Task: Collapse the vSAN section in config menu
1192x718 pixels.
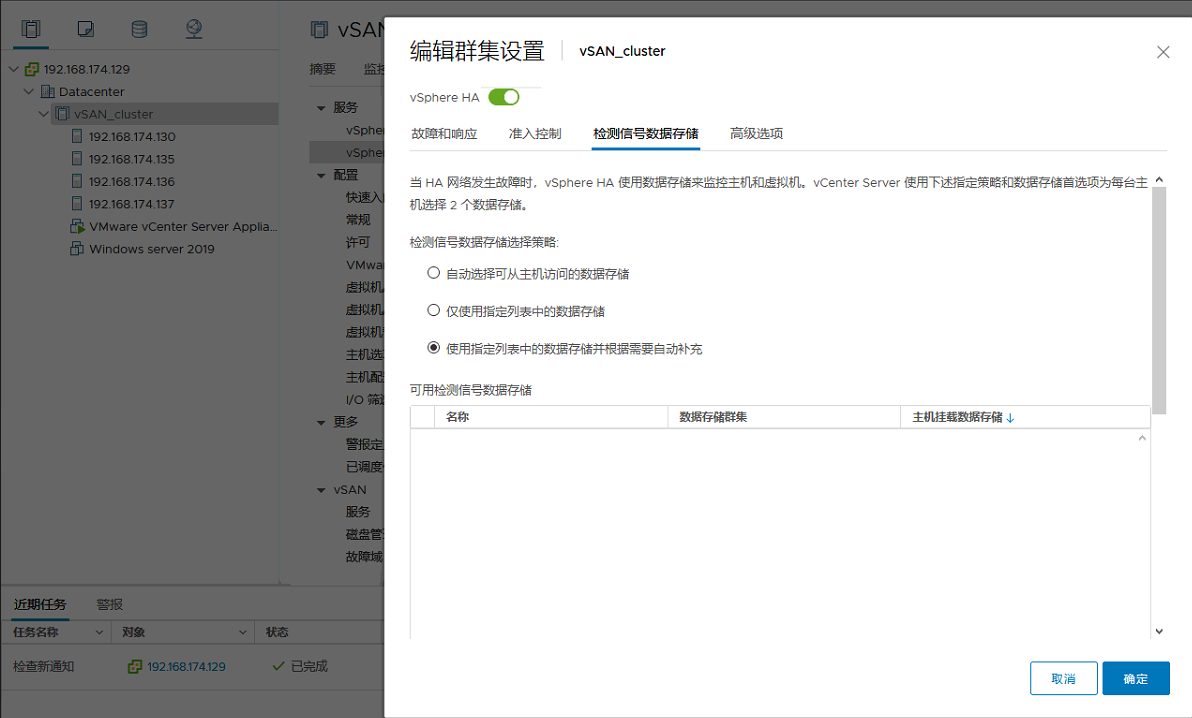Action: coord(321,491)
